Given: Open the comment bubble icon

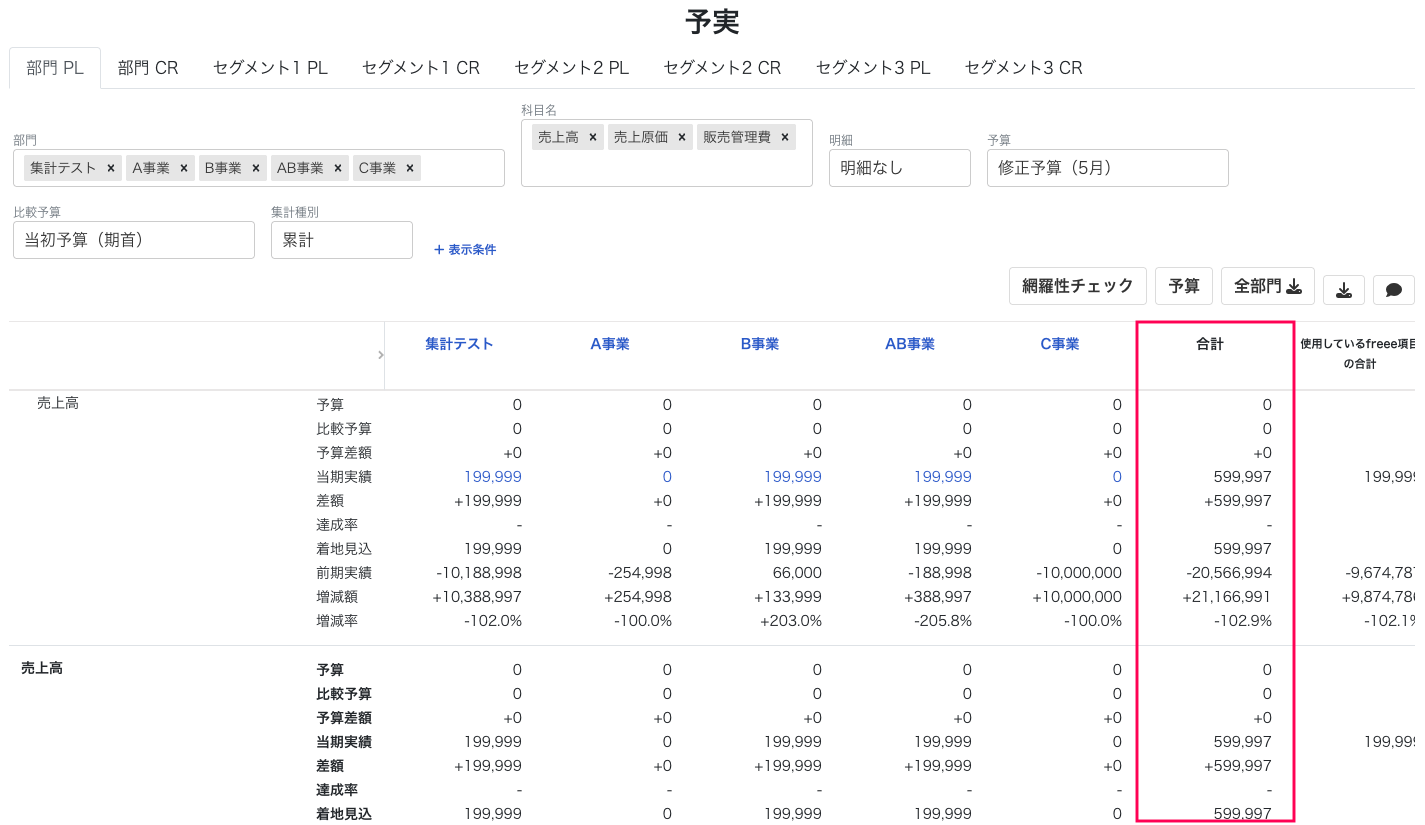Looking at the screenshot, I should pos(1394,290).
